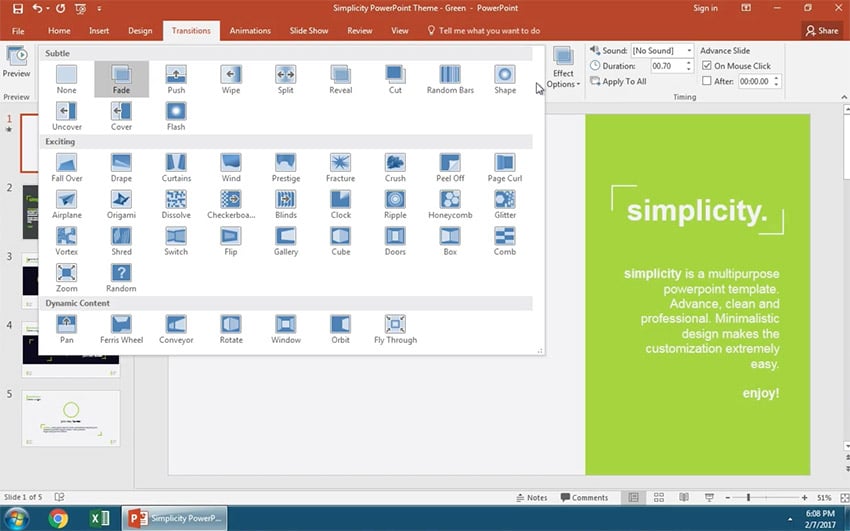This screenshot has width=850, height=531.
Task: Open the Slide Show tab
Action: tap(309, 31)
